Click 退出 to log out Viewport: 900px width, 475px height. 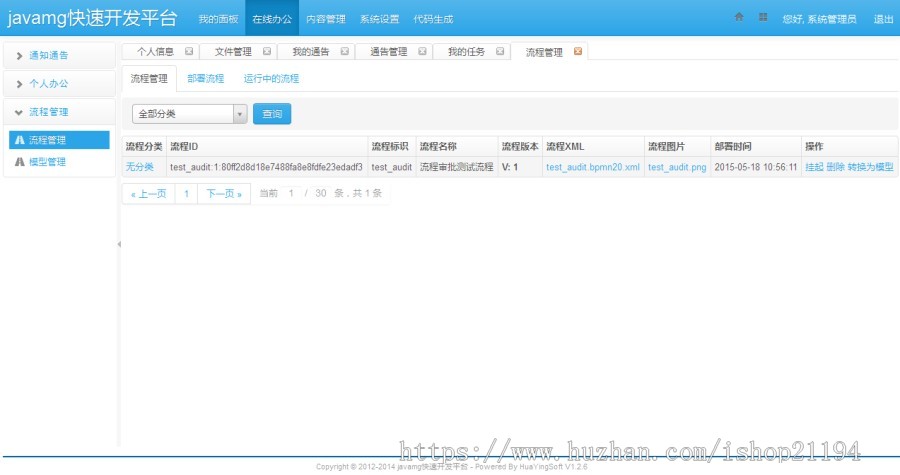tap(883, 19)
